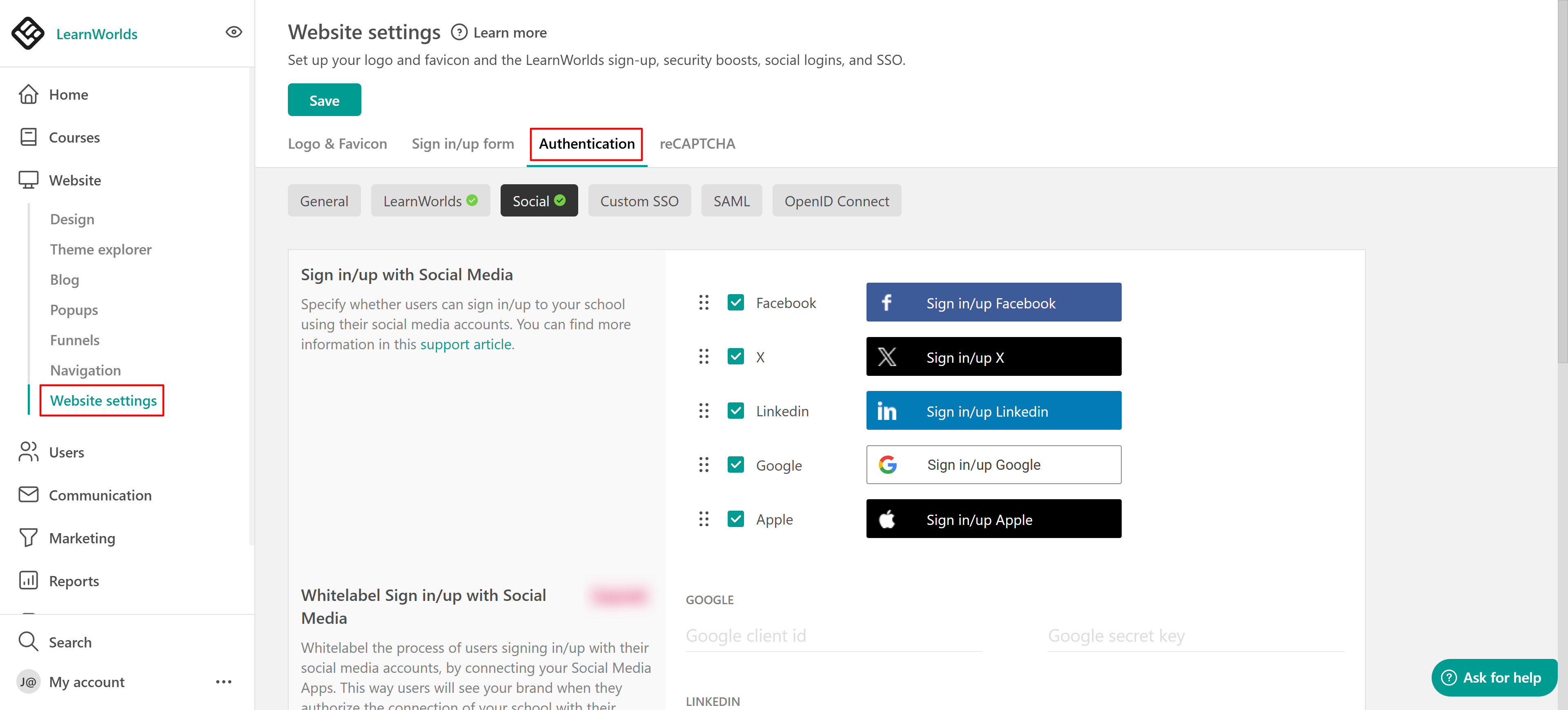This screenshot has width=1568, height=710.
Task: Open the My account three-dots menu
Action: coord(223,681)
